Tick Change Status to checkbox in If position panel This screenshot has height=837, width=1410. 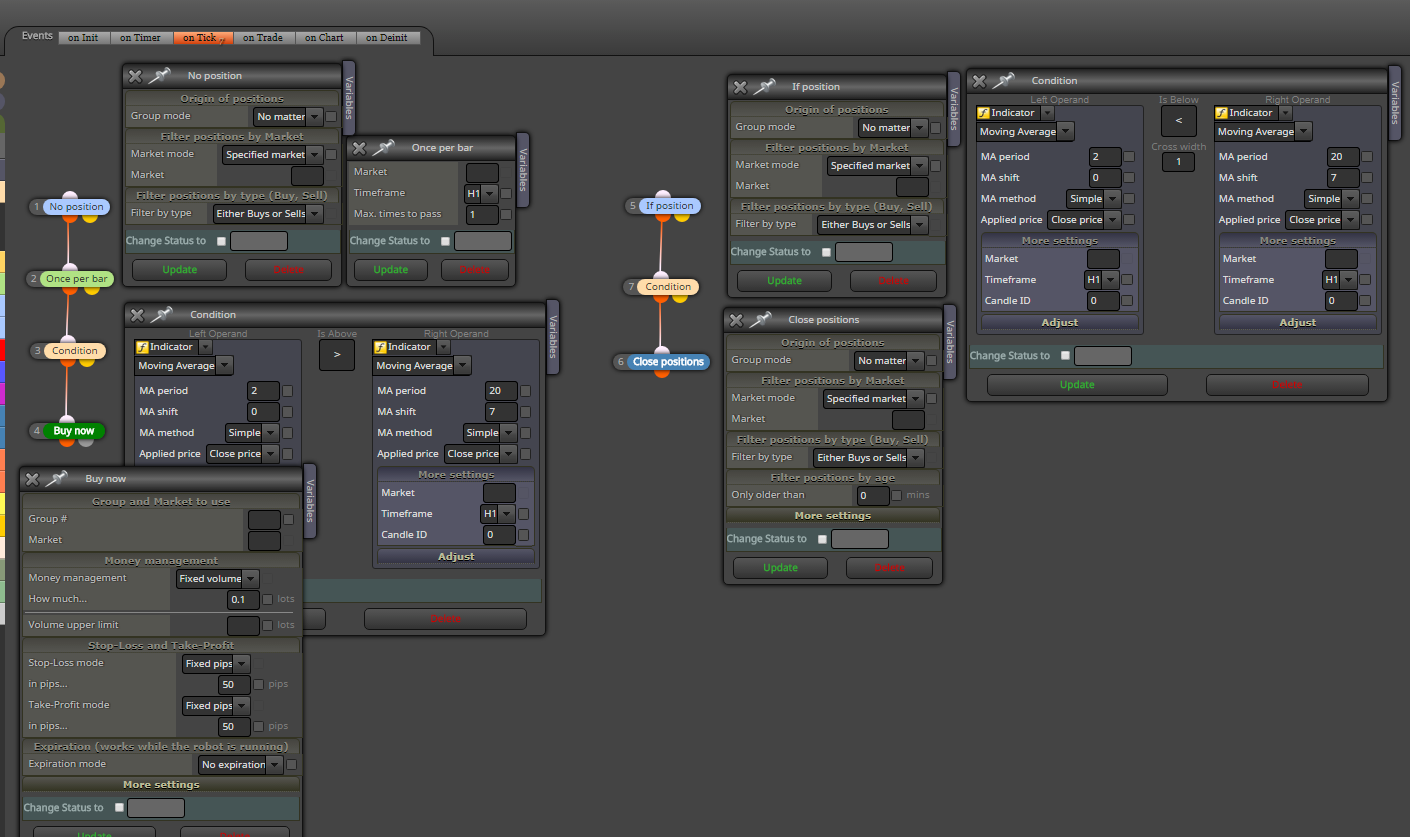pyautogui.click(x=826, y=252)
